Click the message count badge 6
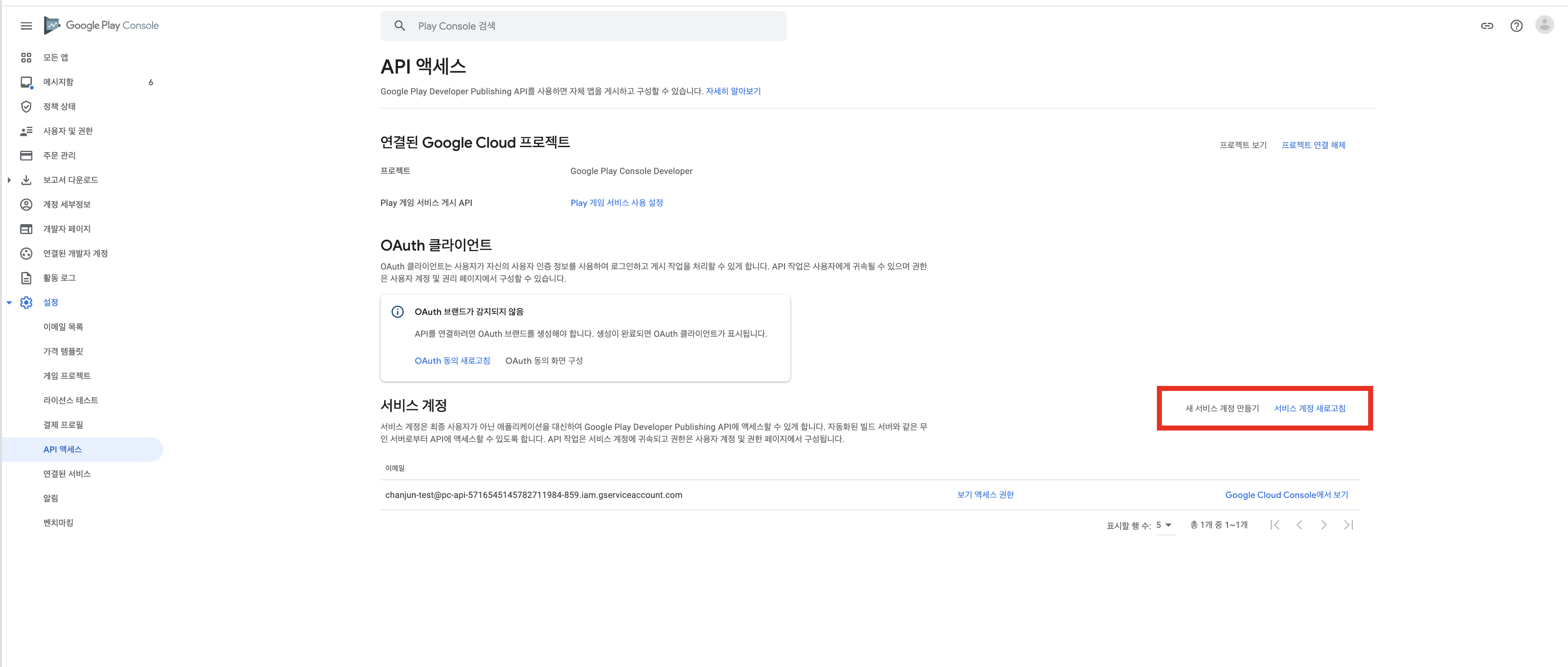The width and height of the screenshot is (1568, 667). point(151,82)
